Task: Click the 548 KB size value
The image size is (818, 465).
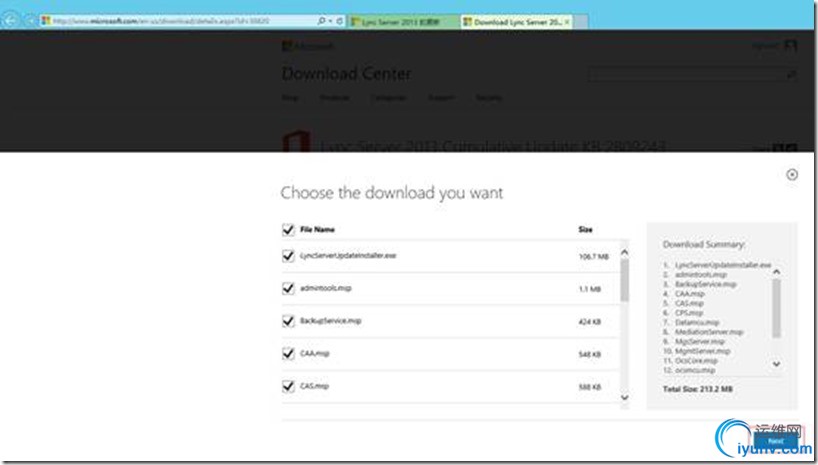Action: 590,355
